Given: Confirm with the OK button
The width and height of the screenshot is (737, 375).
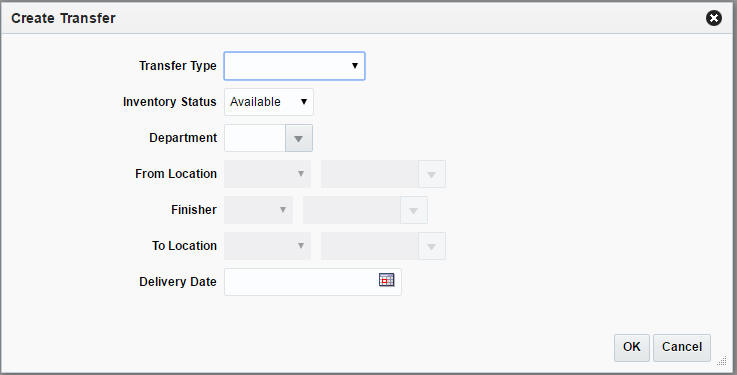Looking at the screenshot, I should [632, 348].
